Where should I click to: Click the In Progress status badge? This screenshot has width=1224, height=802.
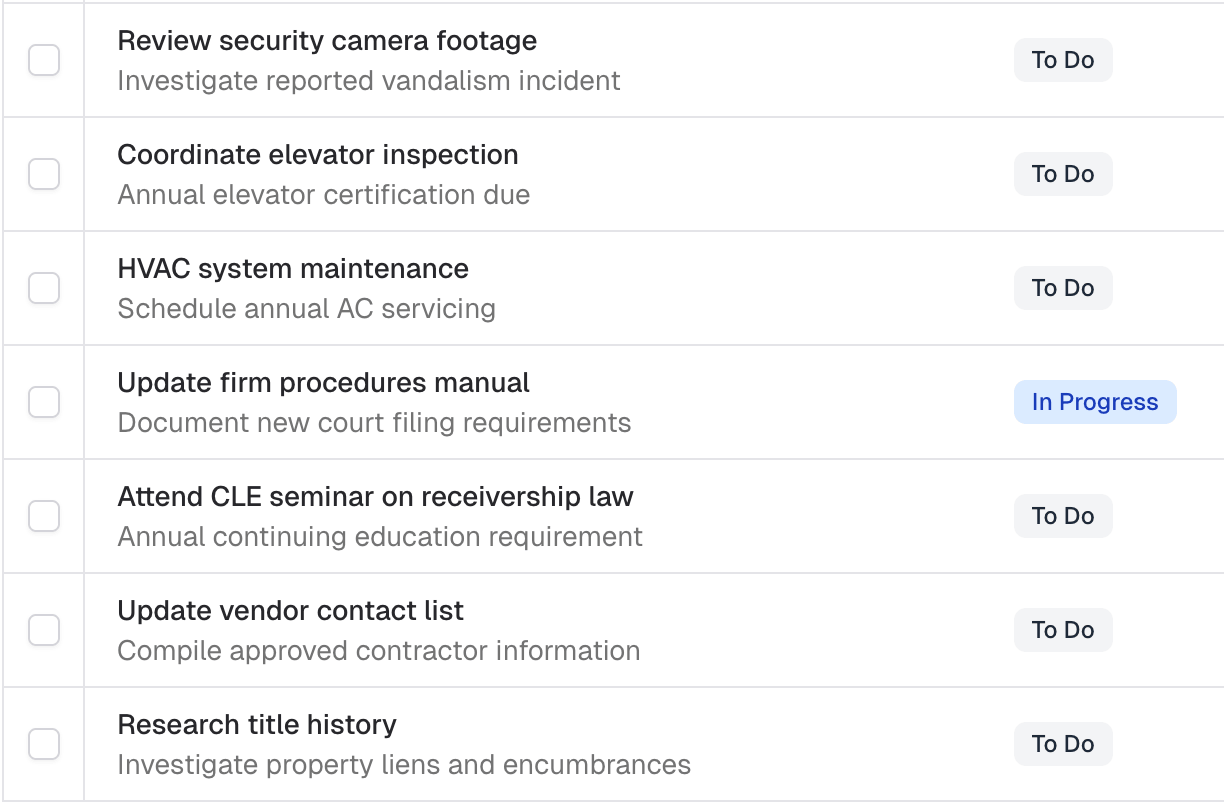point(1095,402)
